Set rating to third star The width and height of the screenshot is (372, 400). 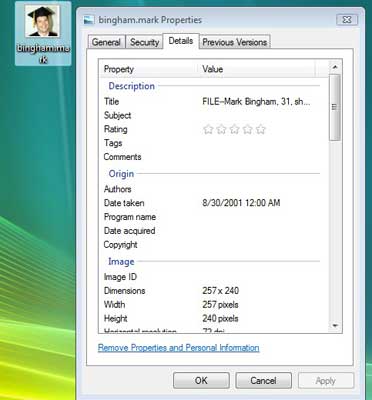tap(234, 129)
